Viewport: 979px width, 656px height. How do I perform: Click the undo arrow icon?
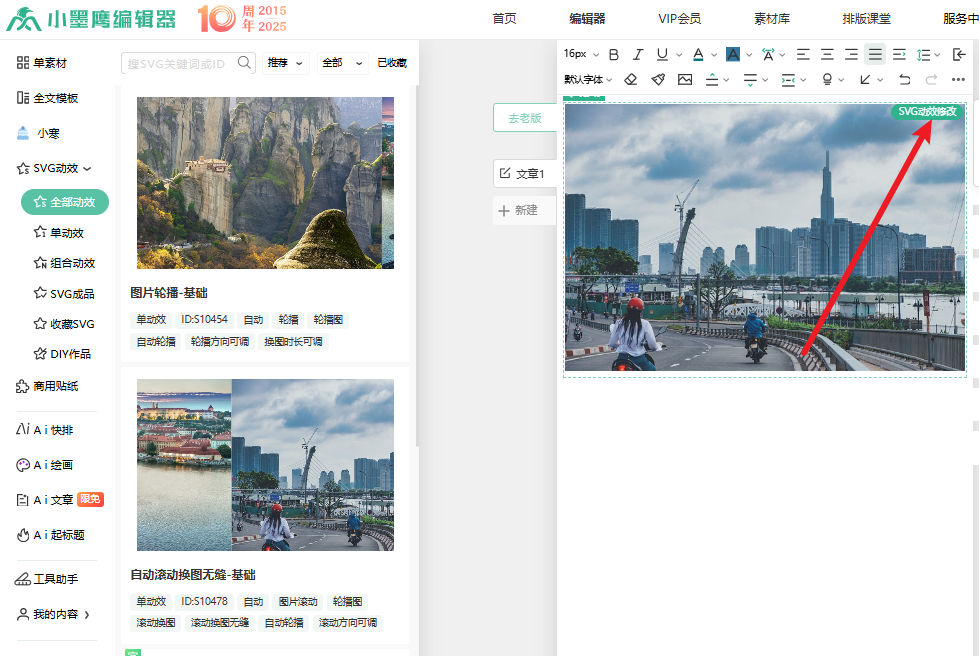[x=905, y=79]
